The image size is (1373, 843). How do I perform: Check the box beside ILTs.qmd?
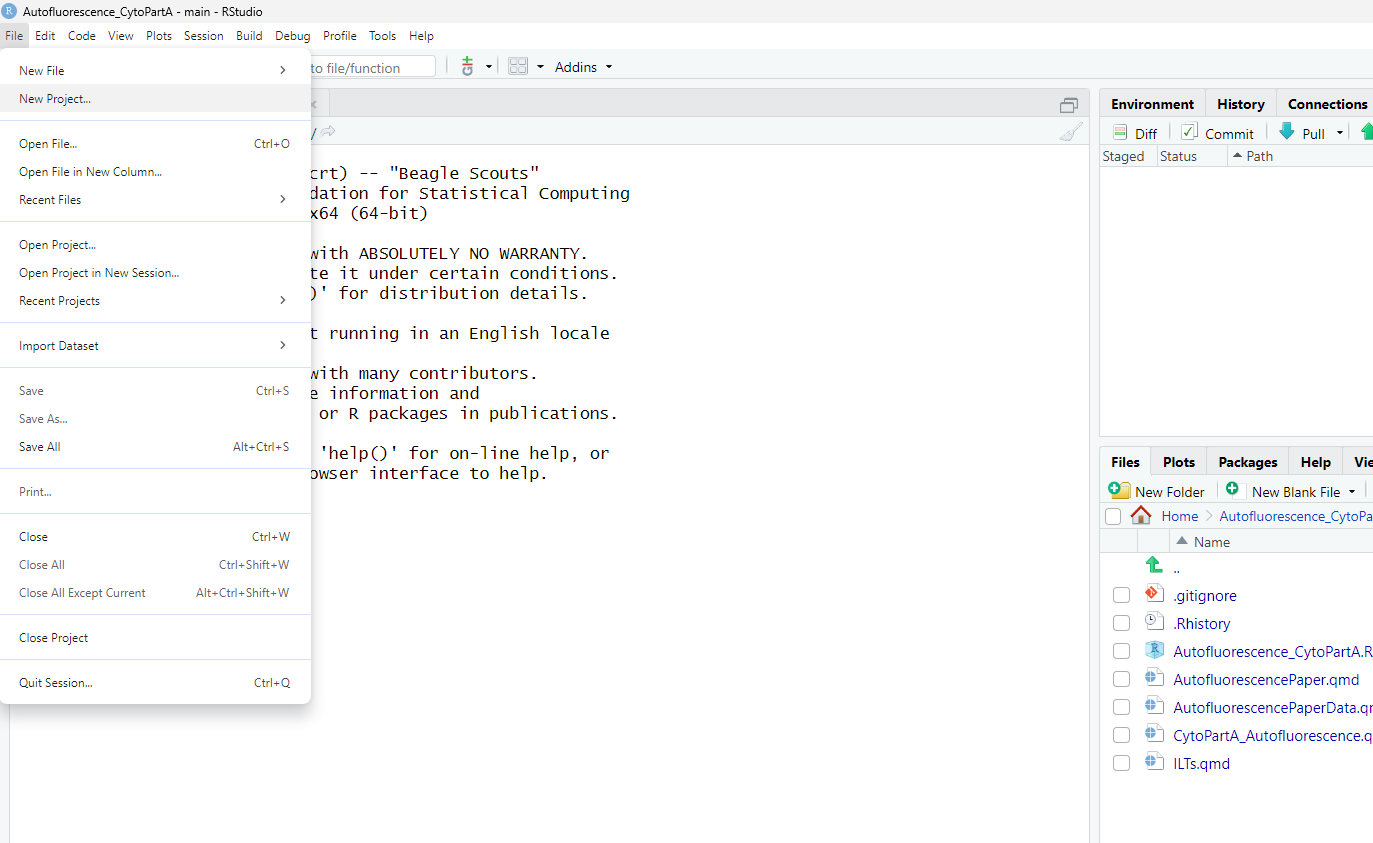(x=1121, y=764)
